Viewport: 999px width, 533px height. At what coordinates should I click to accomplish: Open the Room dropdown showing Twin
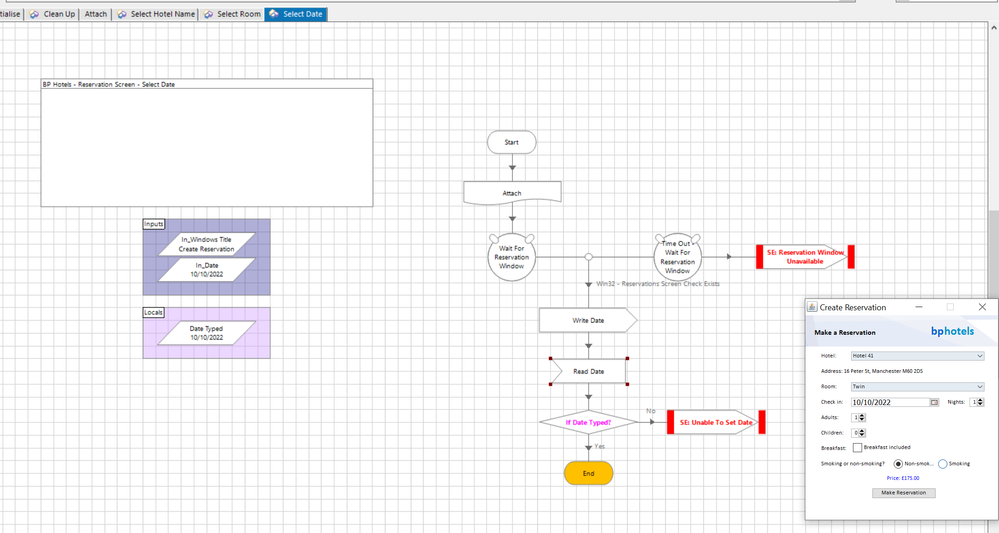click(x=917, y=387)
